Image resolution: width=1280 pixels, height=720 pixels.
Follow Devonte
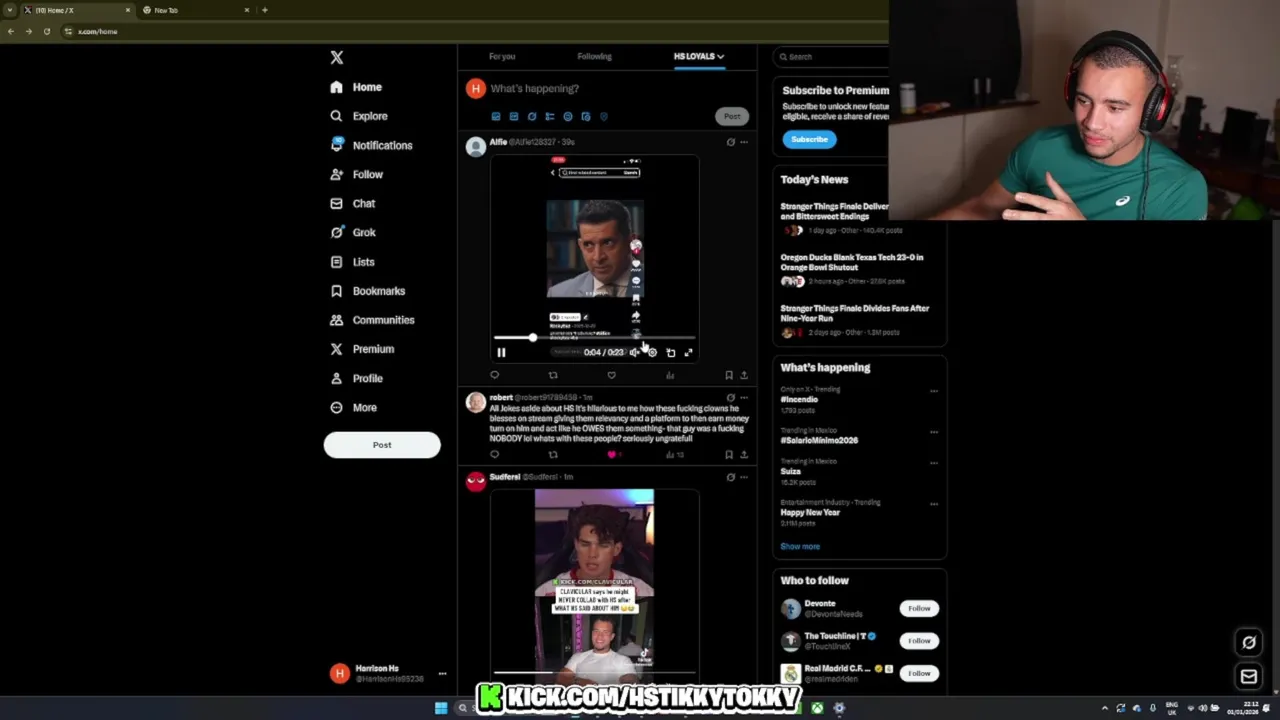tap(919, 608)
